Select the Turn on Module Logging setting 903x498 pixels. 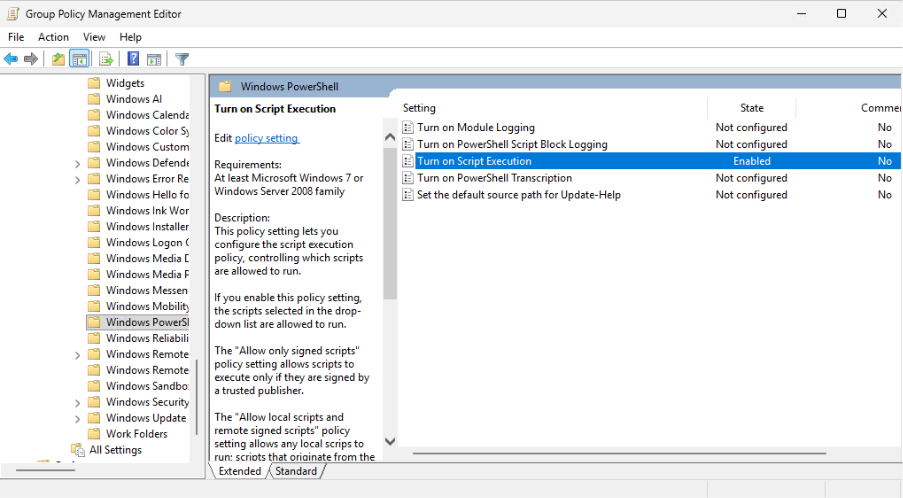click(x=475, y=128)
